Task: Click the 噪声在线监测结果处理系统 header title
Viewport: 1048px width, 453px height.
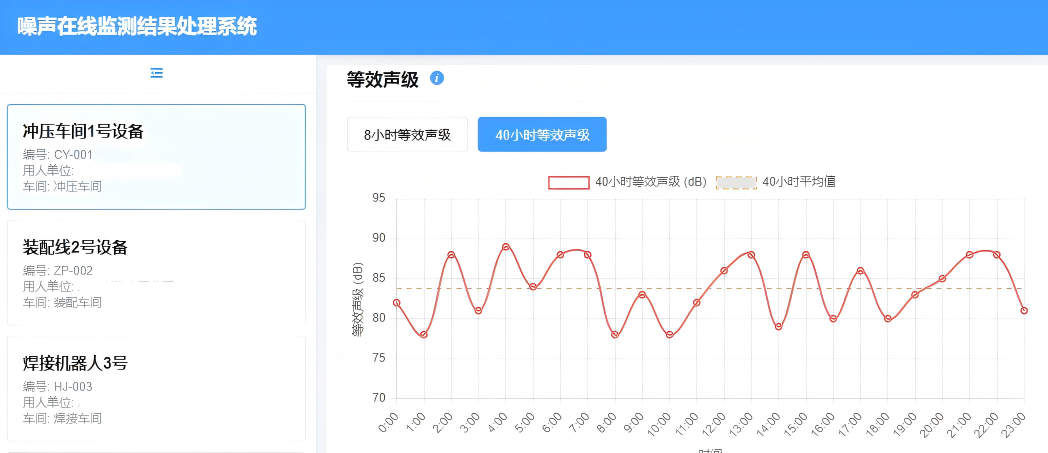Action: 137,27
